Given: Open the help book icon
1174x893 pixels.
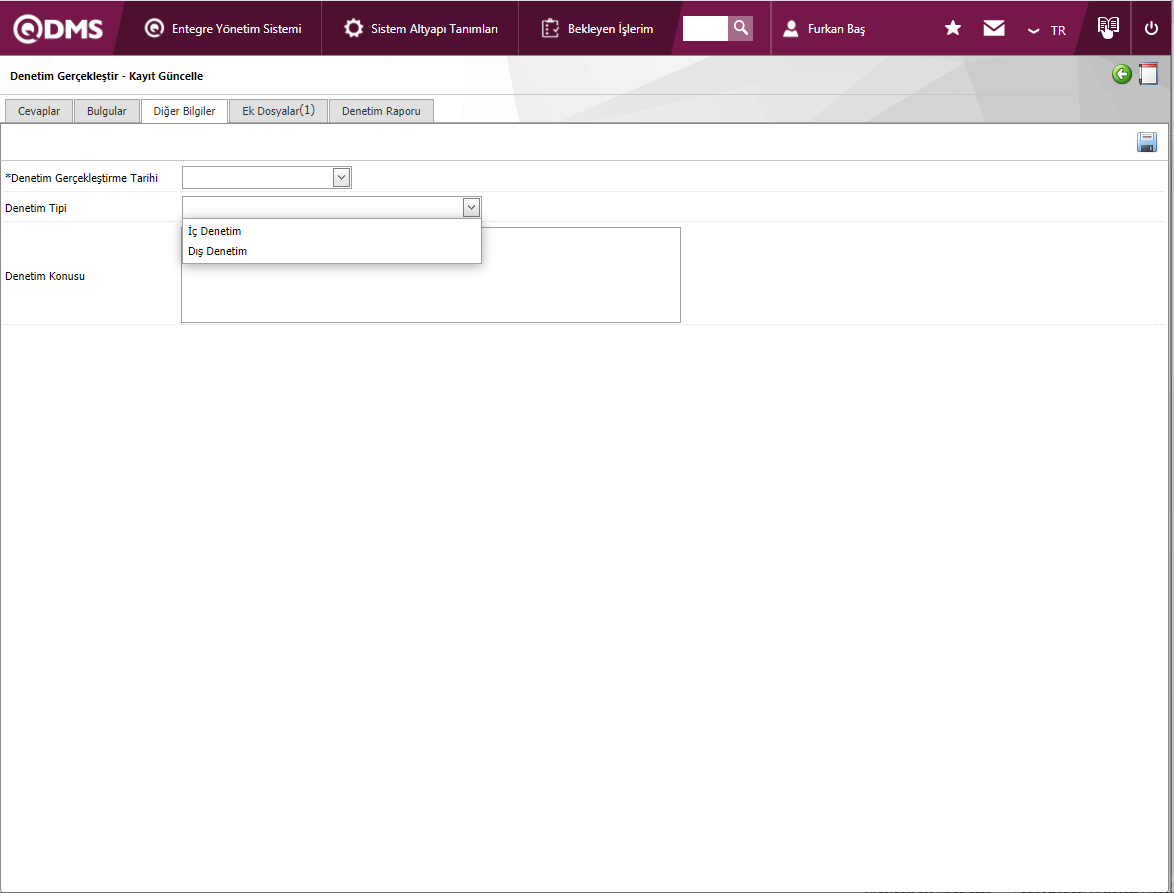Looking at the screenshot, I should coord(1107,28).
